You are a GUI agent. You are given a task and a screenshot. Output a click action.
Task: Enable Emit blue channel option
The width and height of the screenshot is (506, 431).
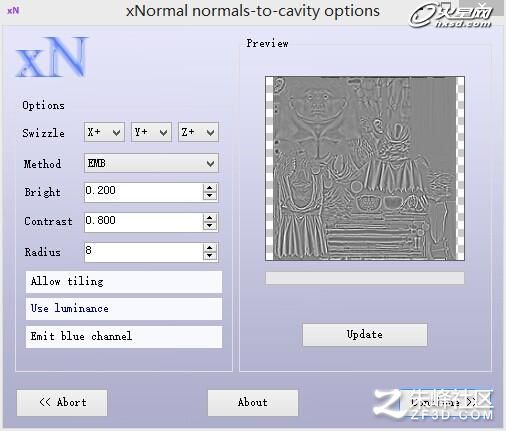tap(124, 337)
